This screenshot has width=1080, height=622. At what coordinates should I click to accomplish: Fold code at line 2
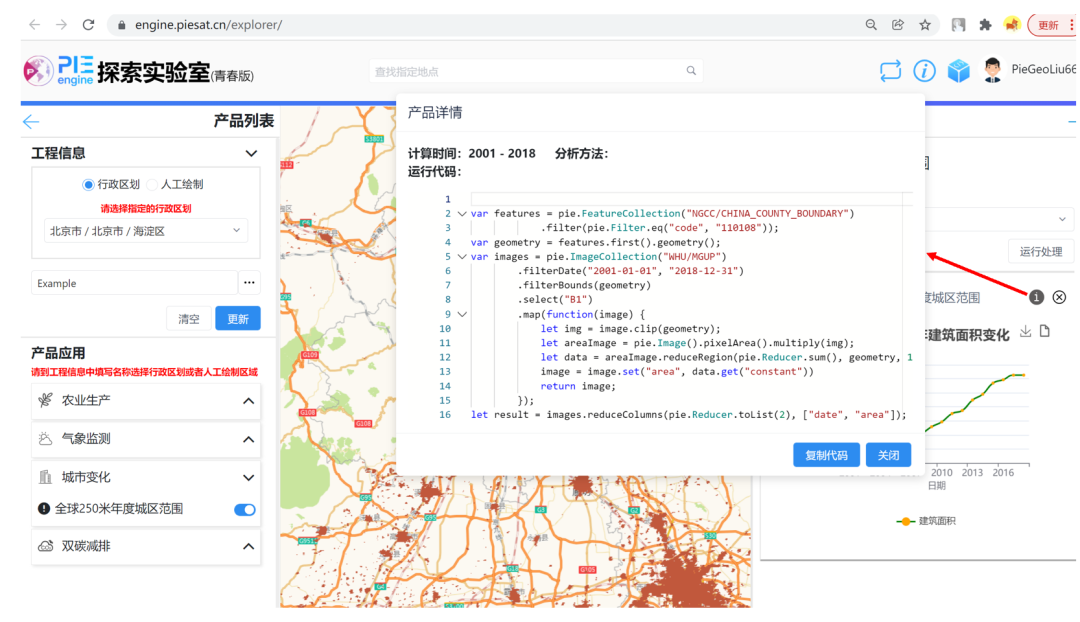point(462,214)
